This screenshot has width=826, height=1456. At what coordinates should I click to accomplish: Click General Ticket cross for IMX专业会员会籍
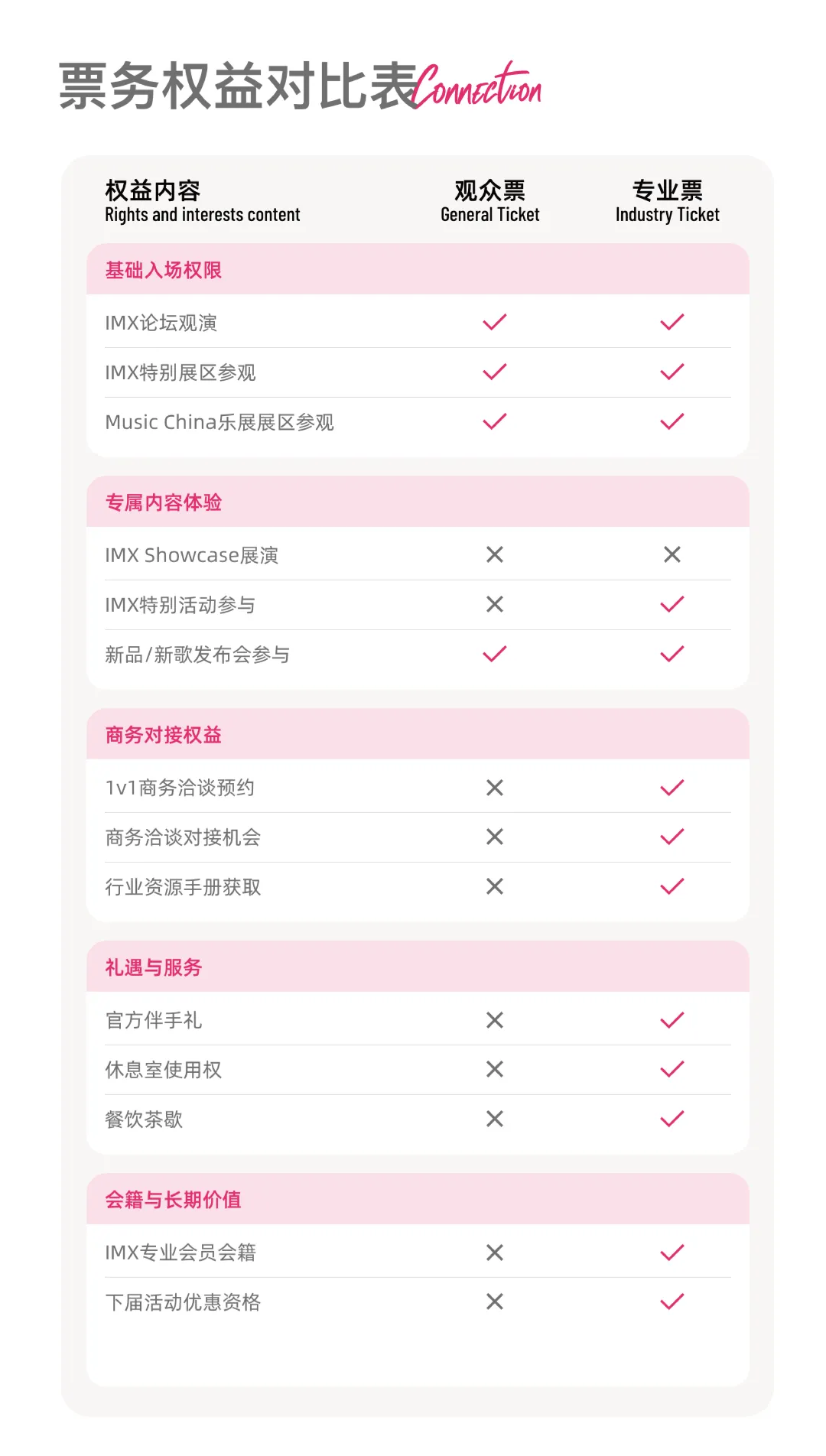coord(495,1253)
